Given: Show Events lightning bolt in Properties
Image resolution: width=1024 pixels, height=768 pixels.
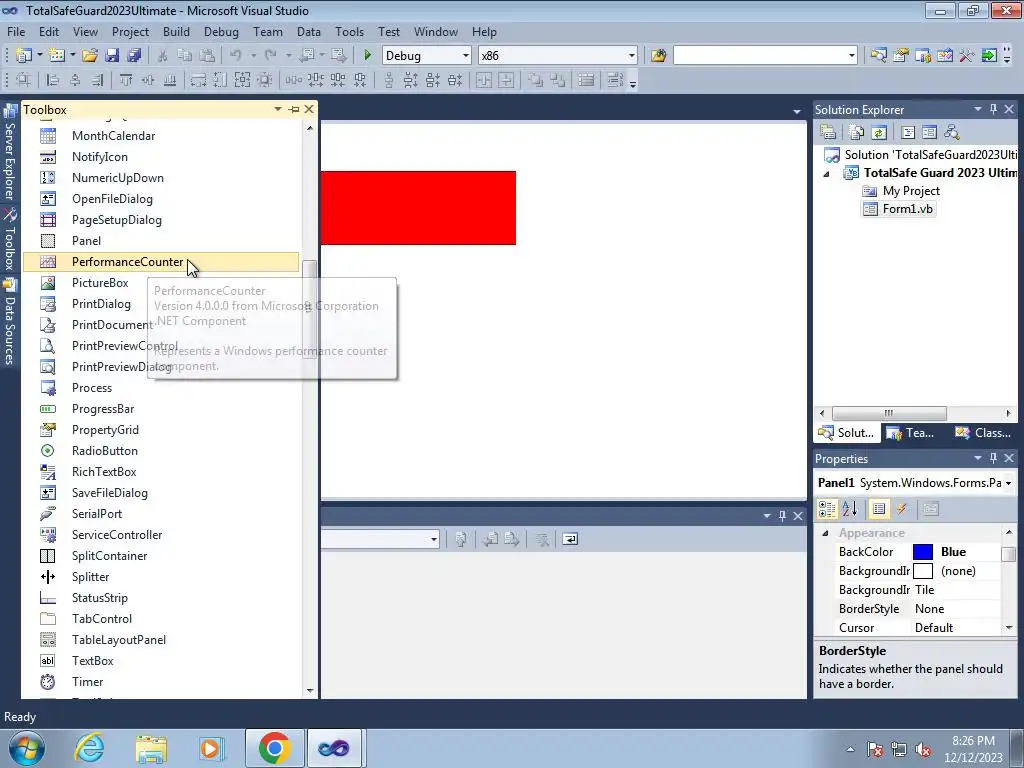Looking at the screenshot, I should [901, 509].
